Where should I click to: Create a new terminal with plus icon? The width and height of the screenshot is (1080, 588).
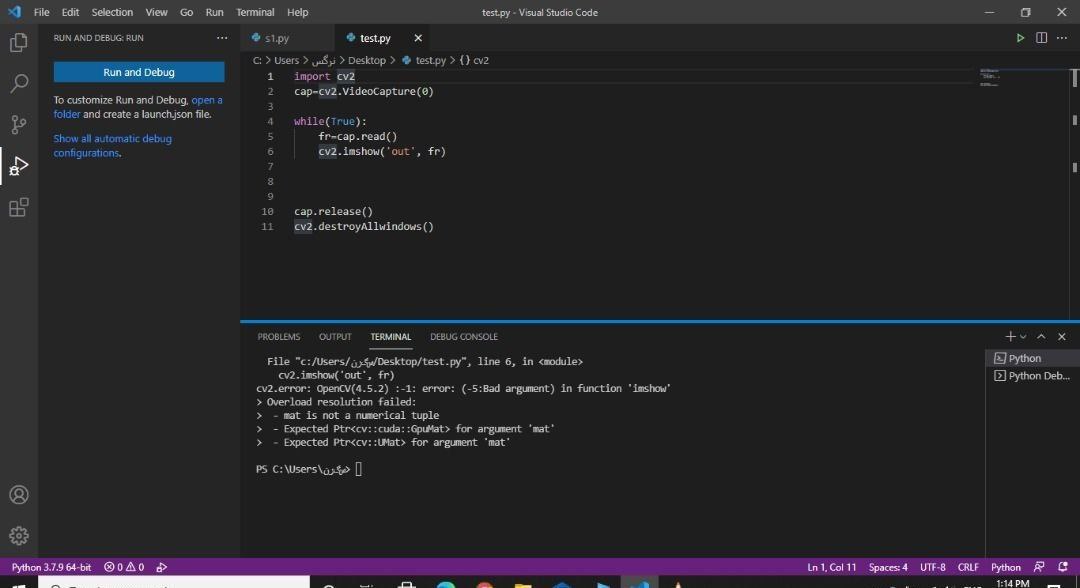(x=1010, y=337)
